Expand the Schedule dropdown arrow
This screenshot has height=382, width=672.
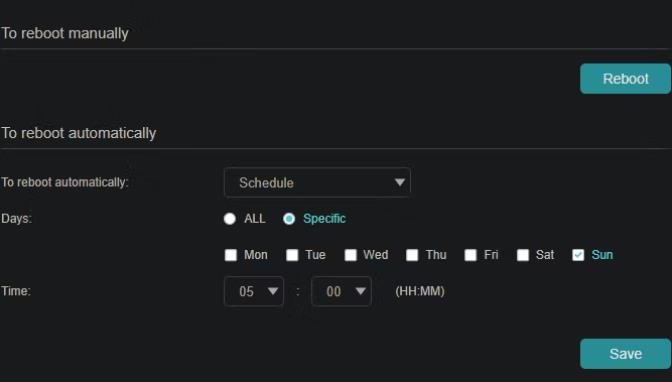tap(399, 182)
